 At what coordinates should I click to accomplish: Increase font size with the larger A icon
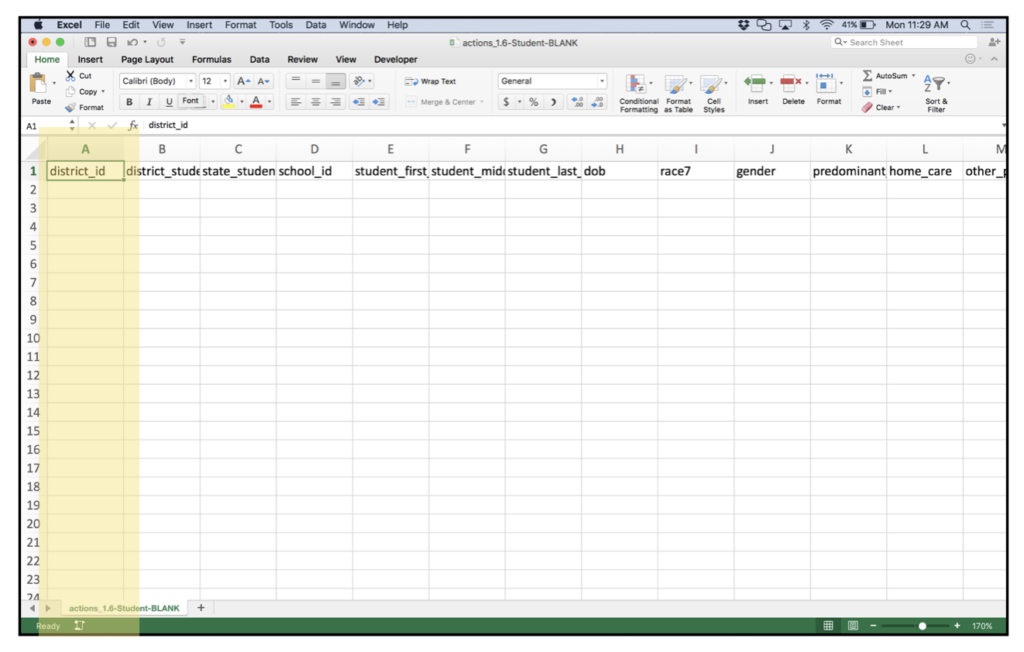coord(244,81)
